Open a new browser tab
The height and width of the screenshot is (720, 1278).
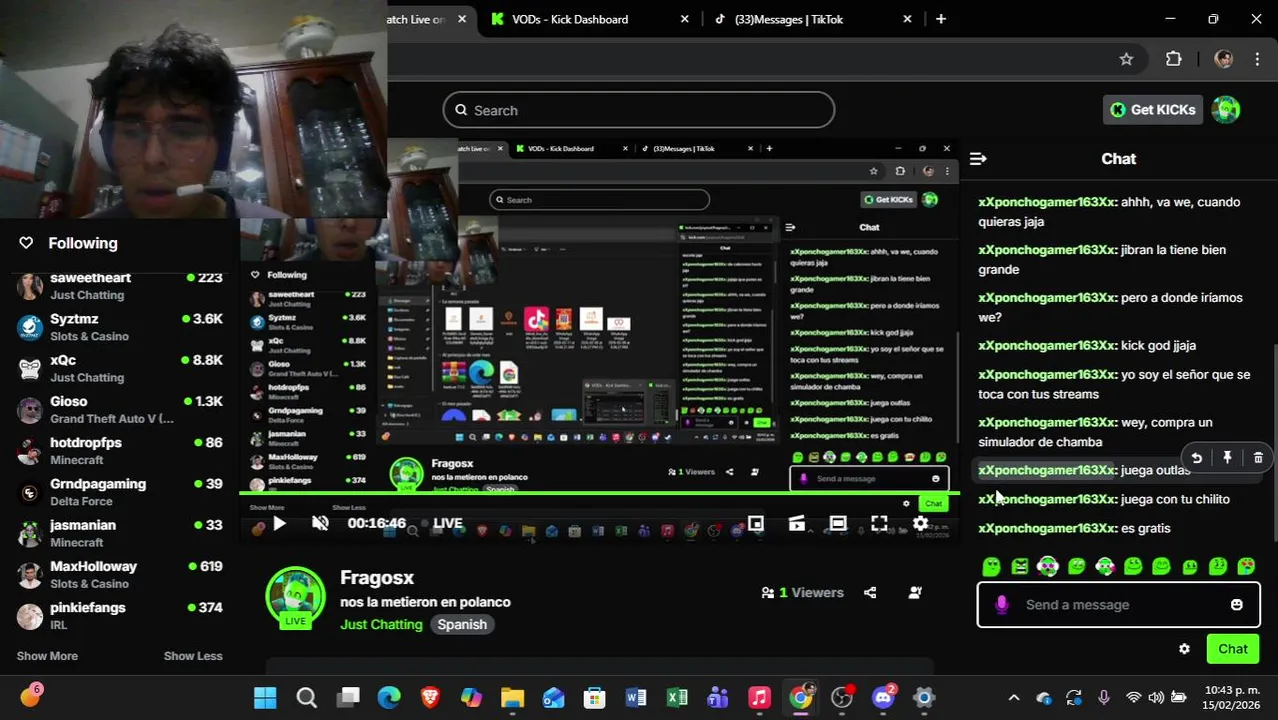940,19
